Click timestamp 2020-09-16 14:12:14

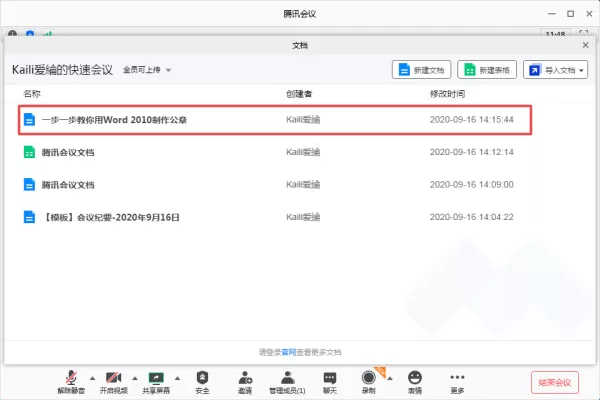(471, 152)
